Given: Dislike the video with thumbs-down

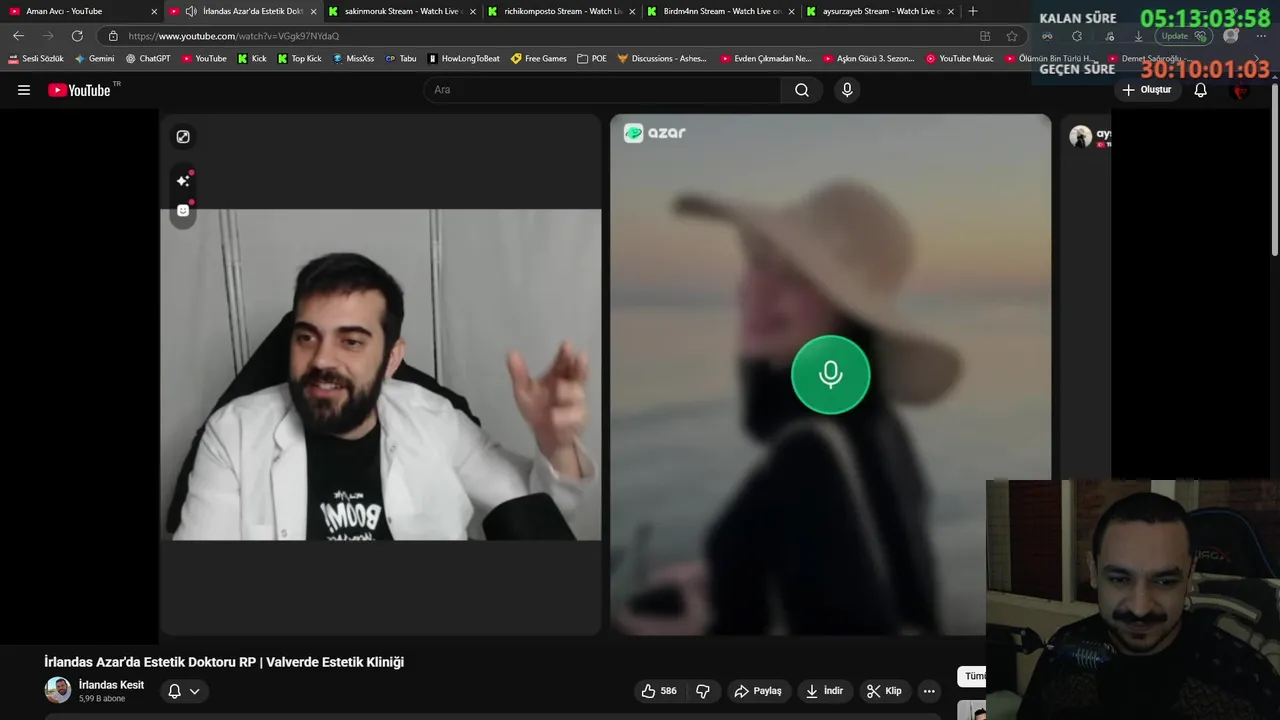Looking at the screenshot, I should [703, 691].
